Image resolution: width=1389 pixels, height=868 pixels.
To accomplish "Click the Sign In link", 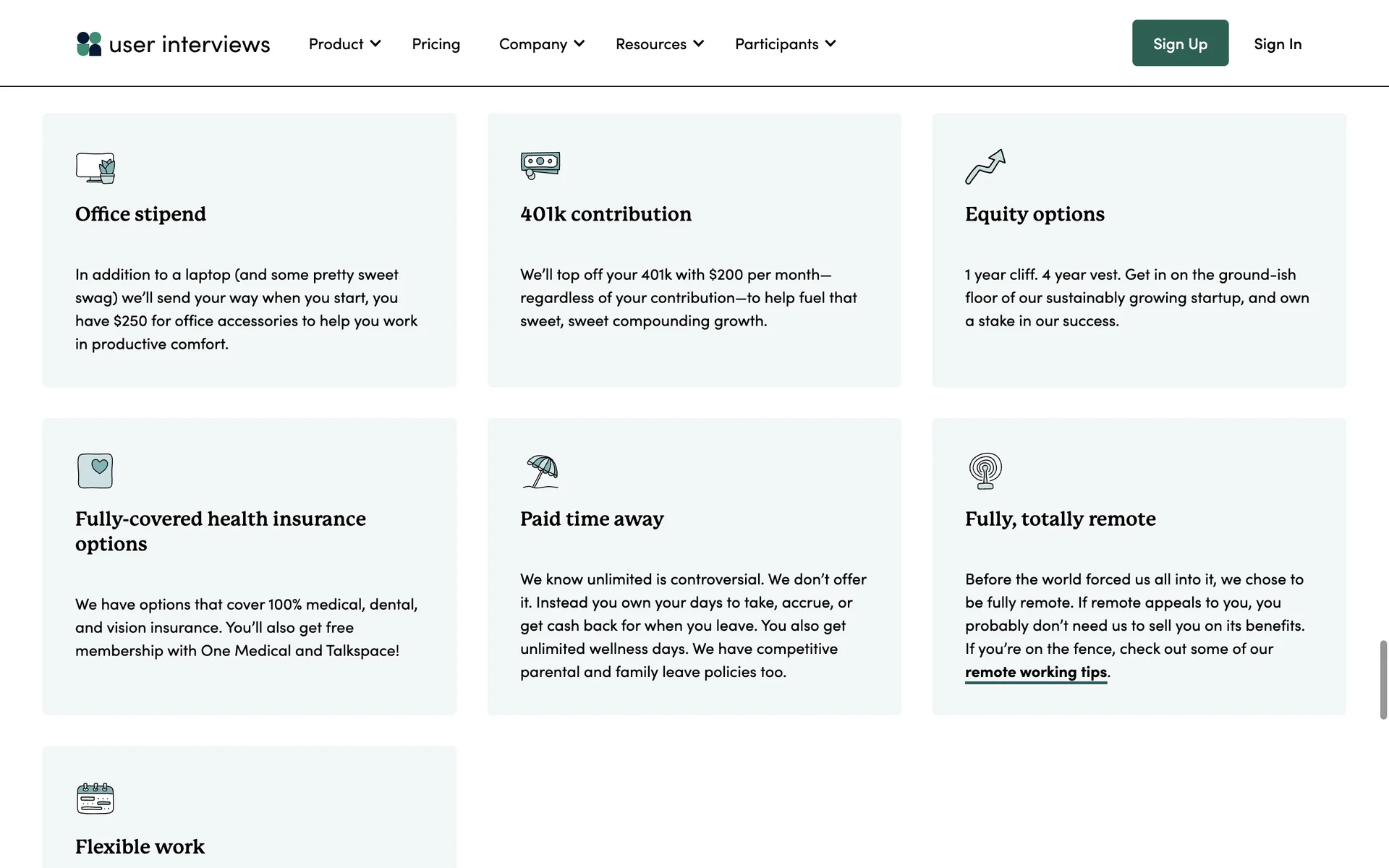I will 1277,44.
